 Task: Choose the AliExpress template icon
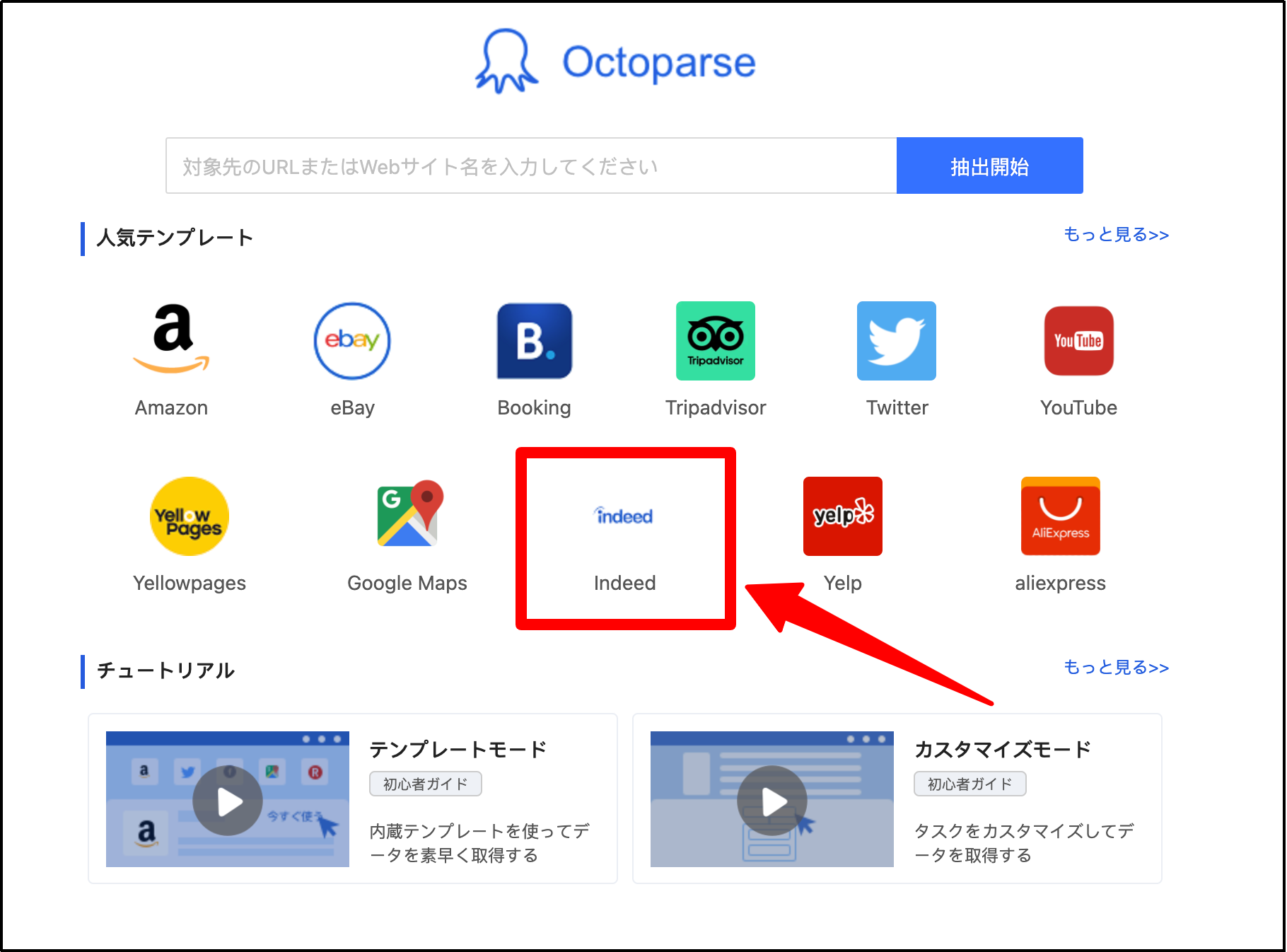pos(1061,516)
